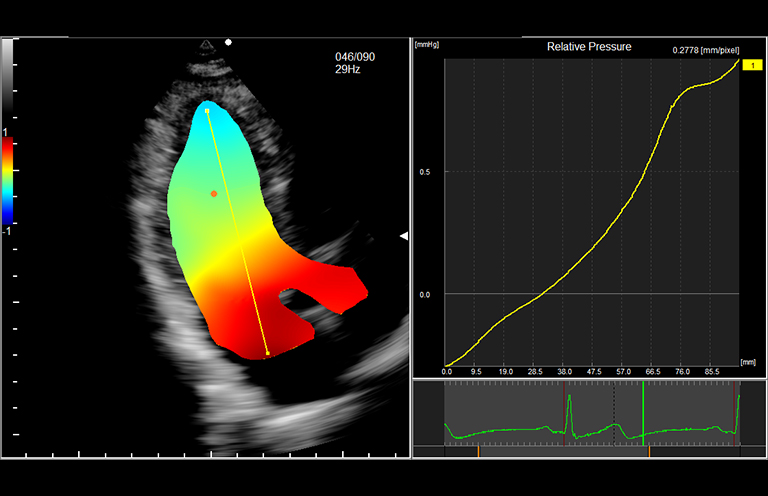
Task: Click the rainbow pressure color scale bar
Action: pos(7,180)
